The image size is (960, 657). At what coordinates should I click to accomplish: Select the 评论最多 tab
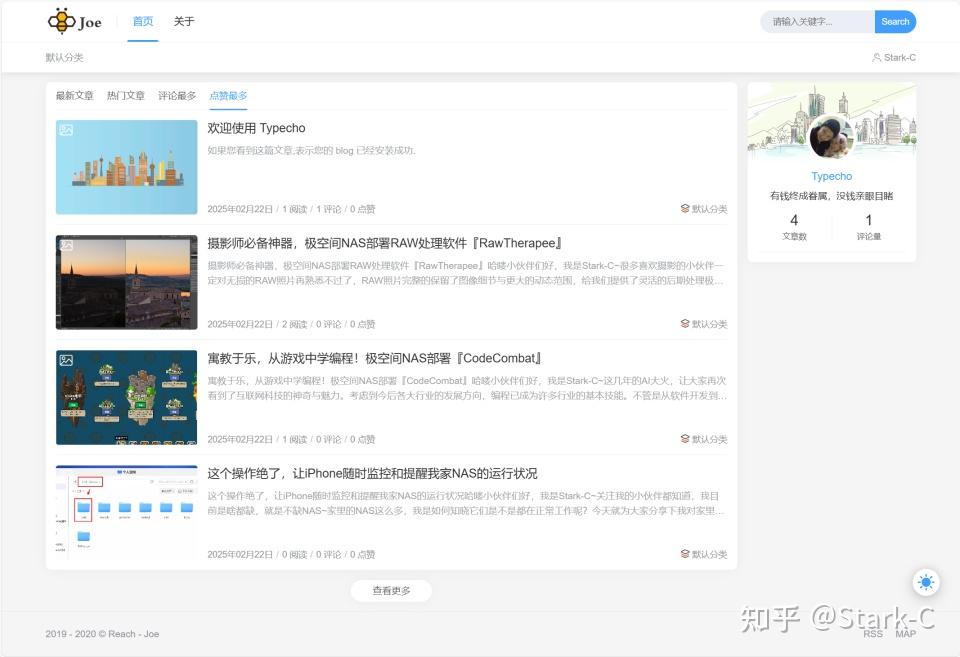click(177, 95)
